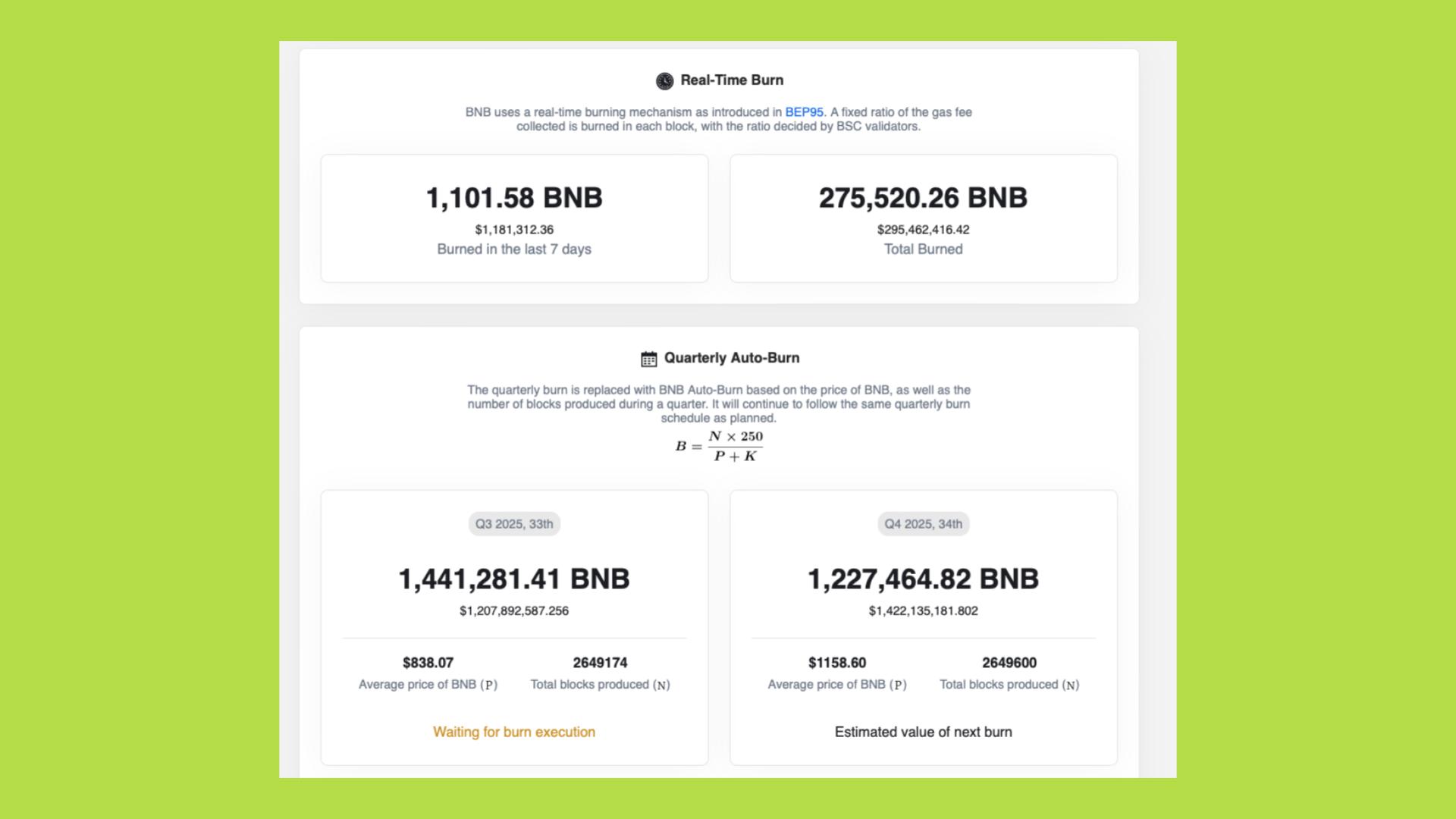Image resolution: width=1456 pixels, height=819 pixels.
Task: Click the Burned in the last 7 days label
Action: tap(514, 249)
